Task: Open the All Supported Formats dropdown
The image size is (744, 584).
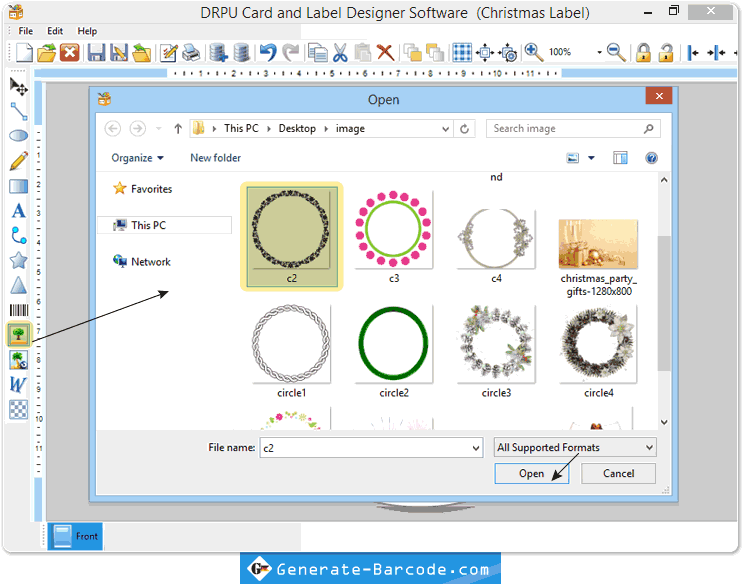Action: [575, 447]
